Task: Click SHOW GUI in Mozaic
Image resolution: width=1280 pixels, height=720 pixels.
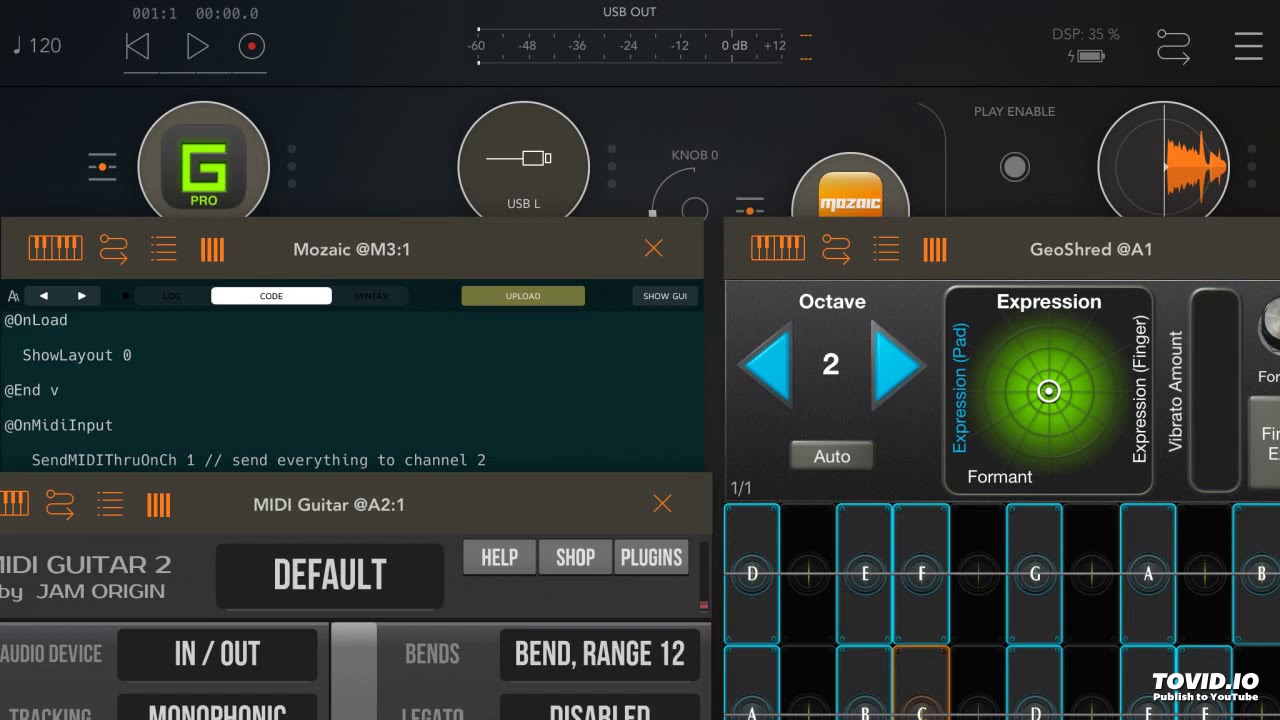Action: point(665,296)
